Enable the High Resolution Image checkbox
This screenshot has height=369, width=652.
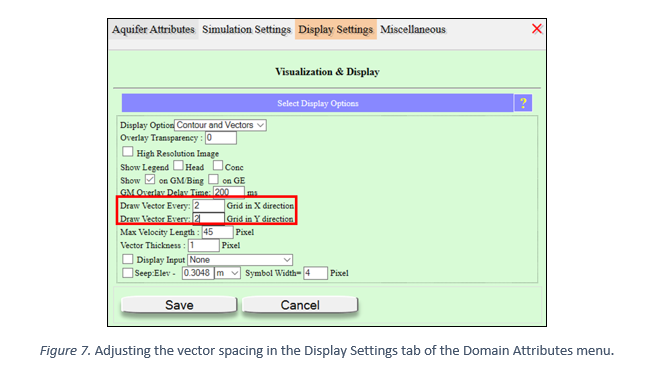coord(128,151)
